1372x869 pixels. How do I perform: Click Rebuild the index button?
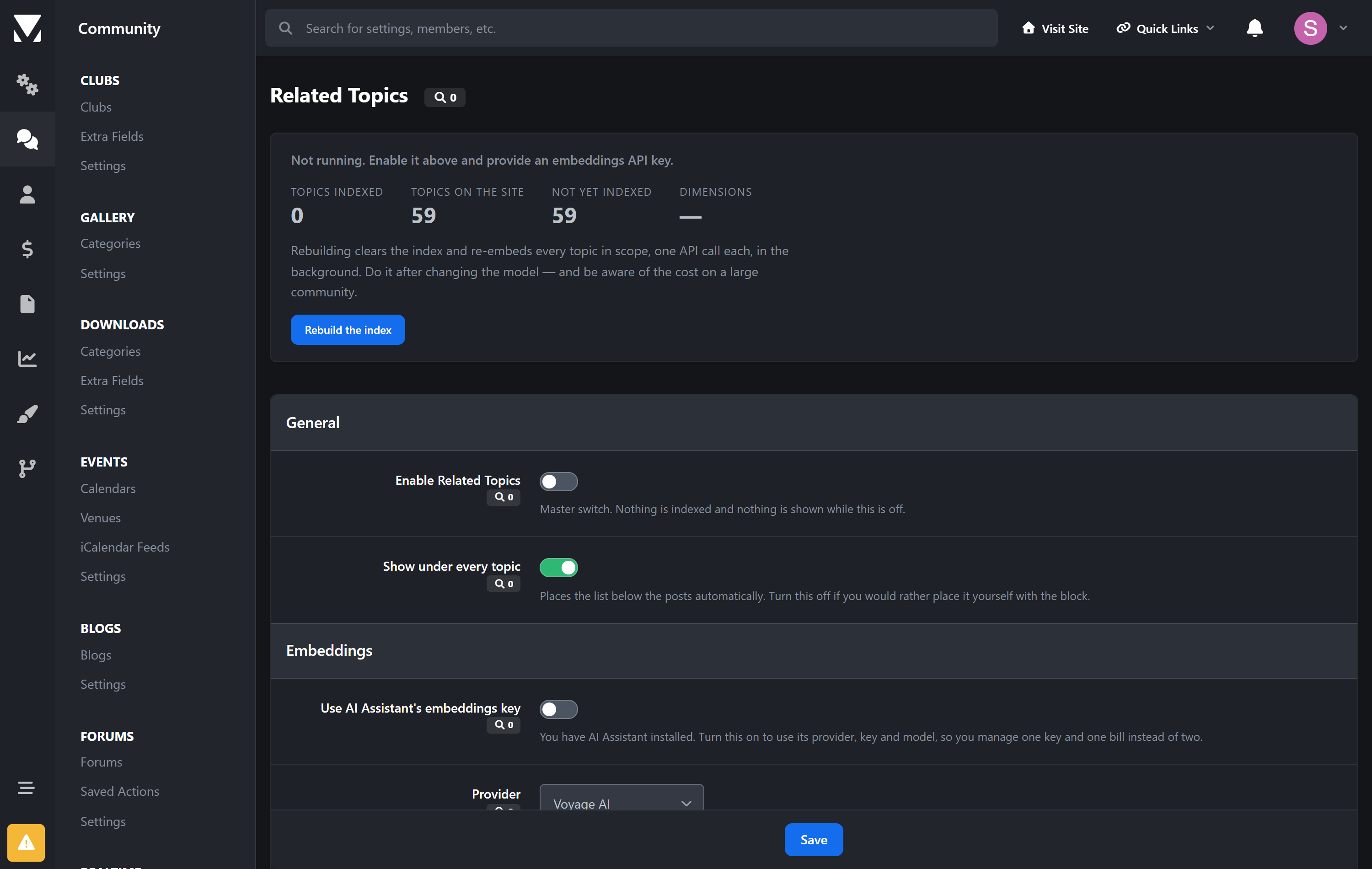[348, 330]
